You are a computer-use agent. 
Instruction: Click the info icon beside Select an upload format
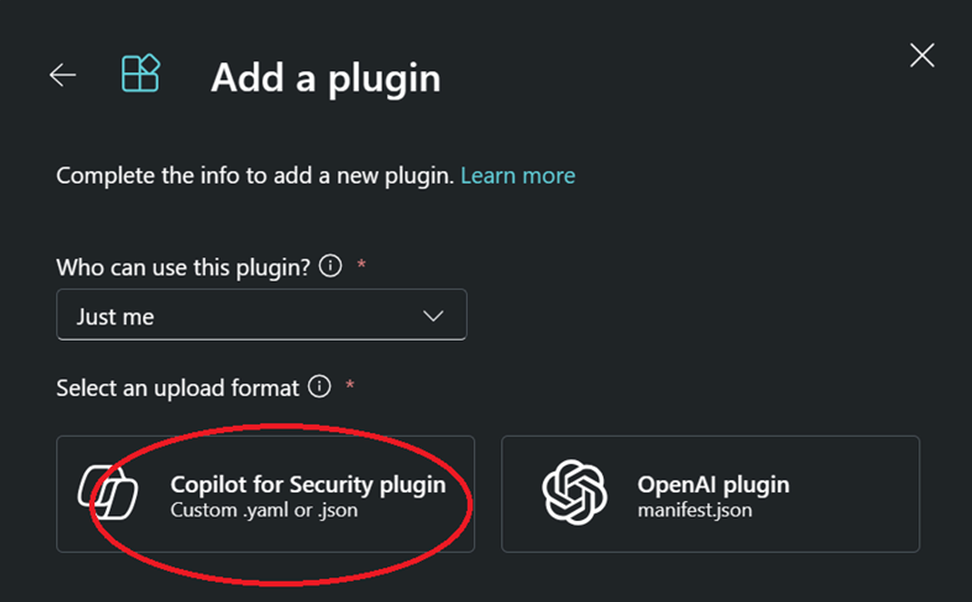click(x=319, y=386)
